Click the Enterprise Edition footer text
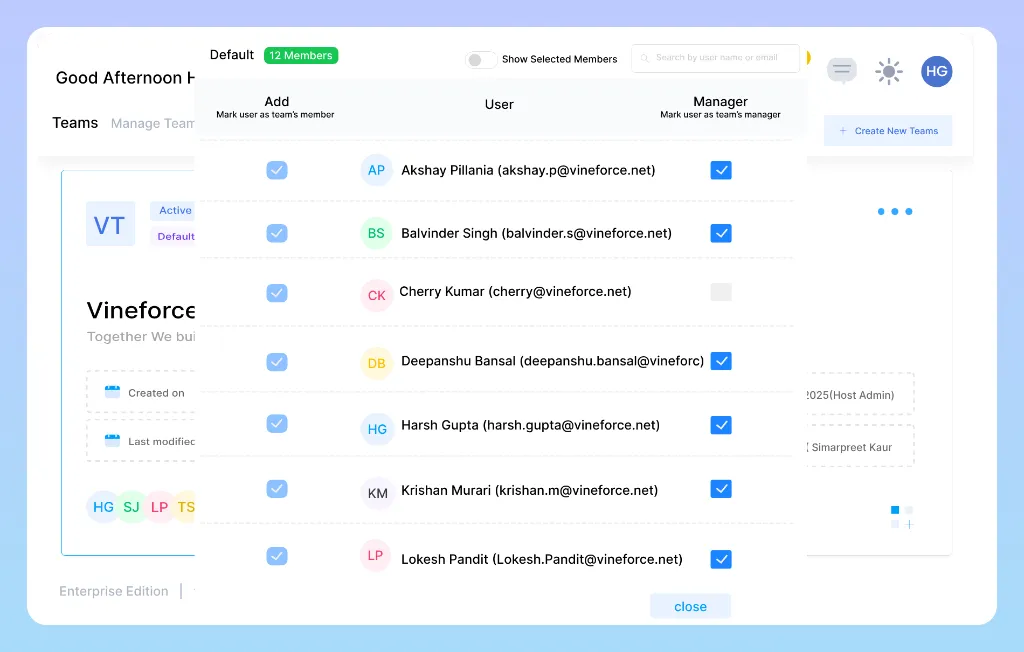1024x652 pixels. pyautogui.click(x=114, y=591)
